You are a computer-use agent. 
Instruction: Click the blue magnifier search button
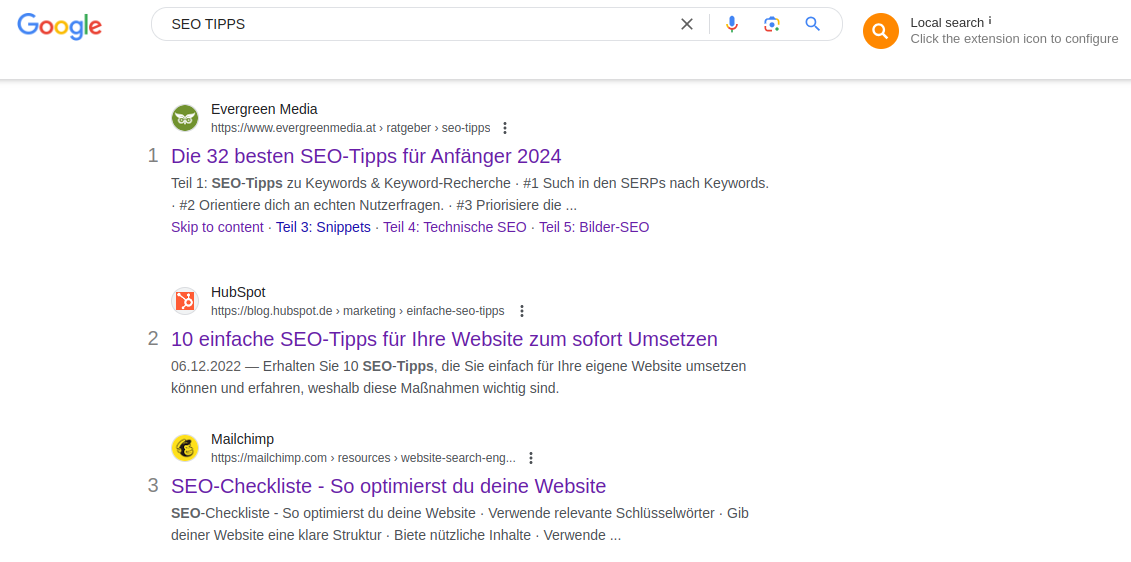tap(813, 24)
